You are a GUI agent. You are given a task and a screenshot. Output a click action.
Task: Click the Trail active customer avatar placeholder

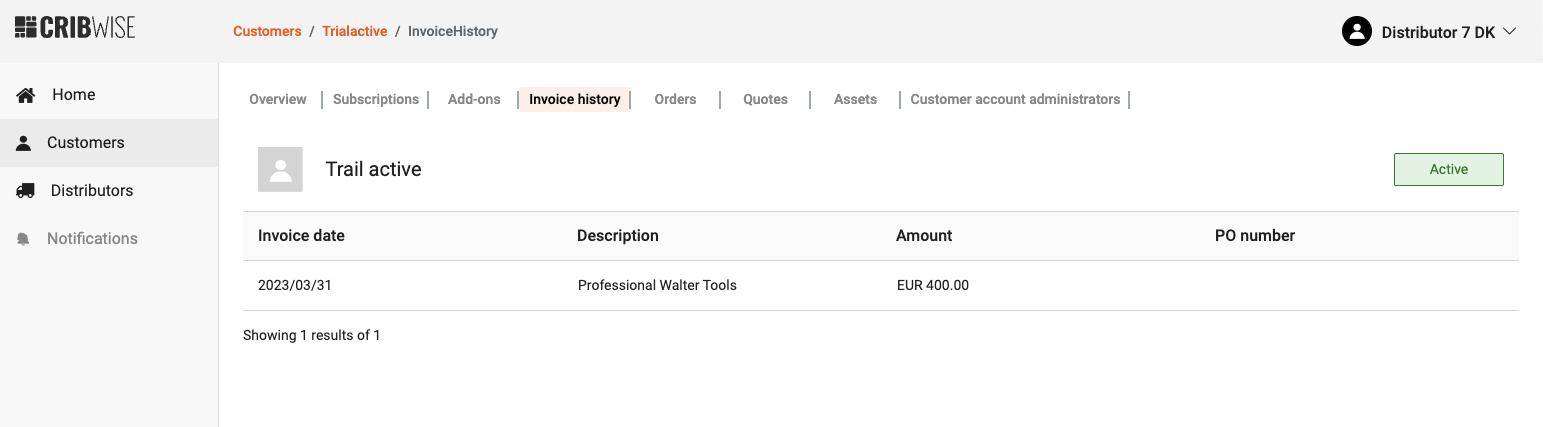280,169
